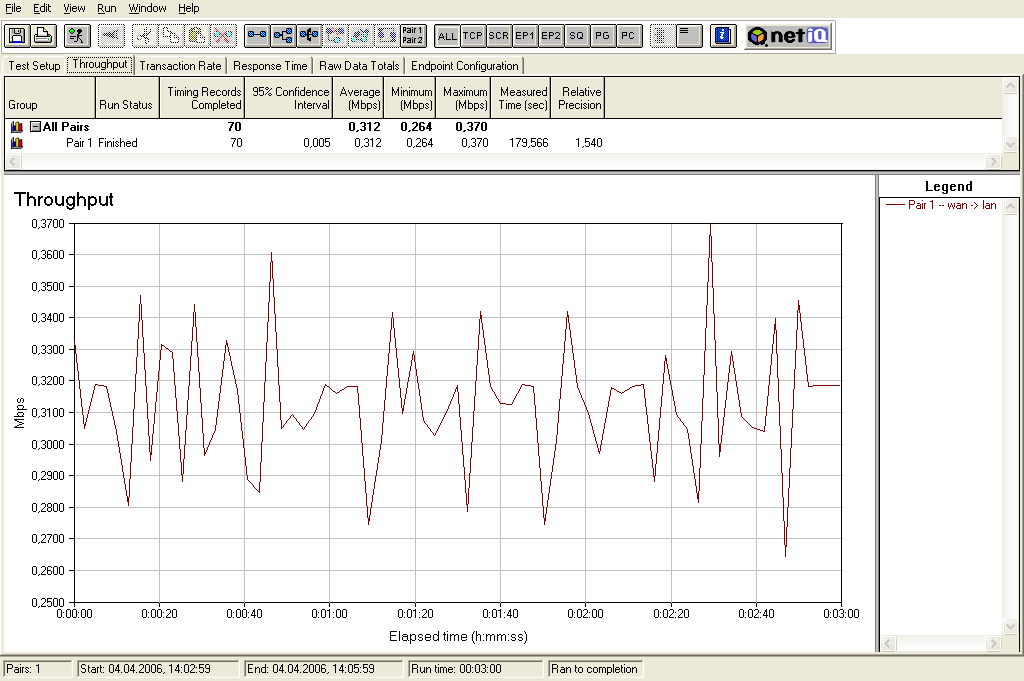
Task: Open the Edit menu
Action: [x=42, y=8]
